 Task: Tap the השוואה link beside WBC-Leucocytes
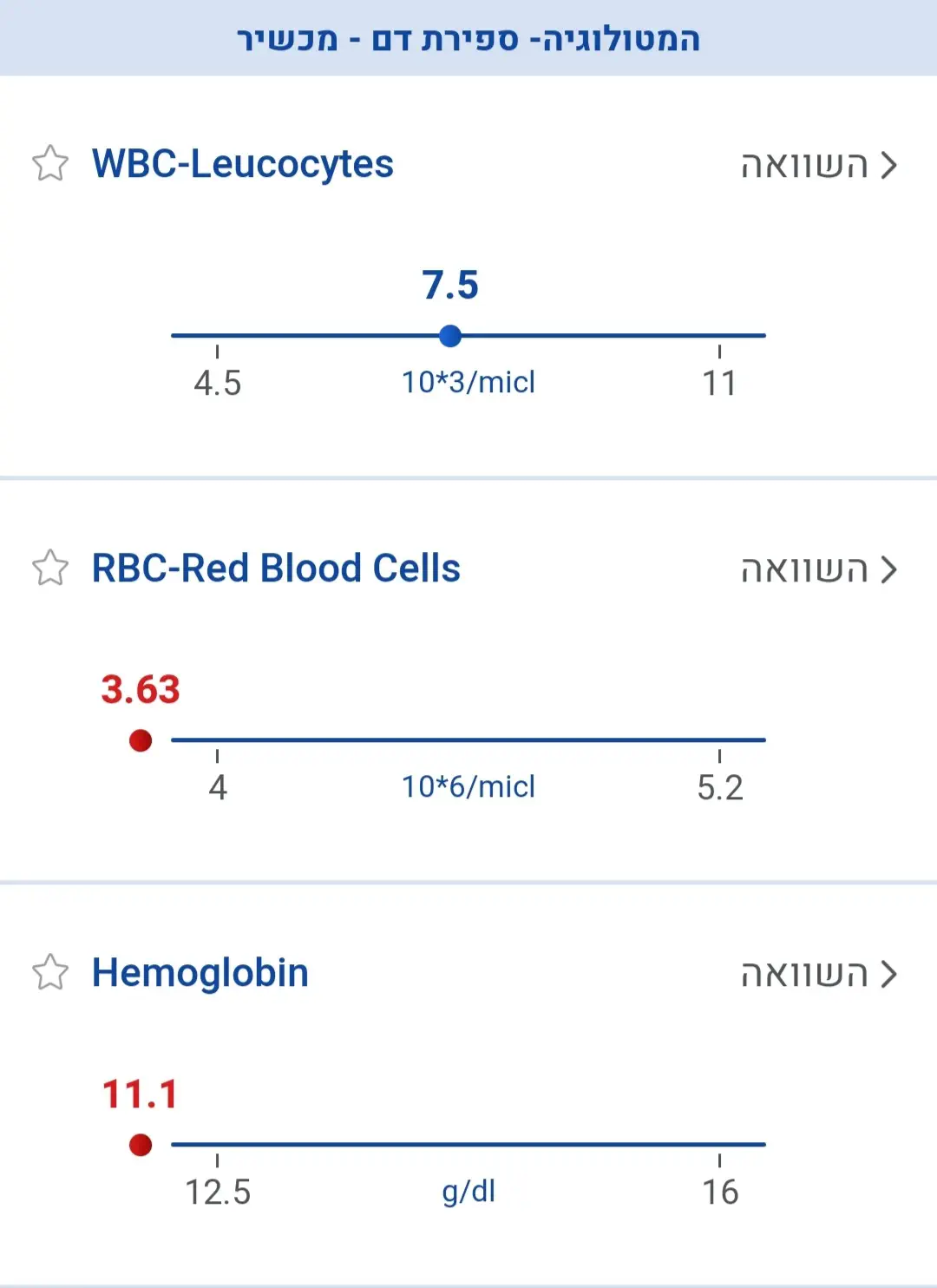click(x=804, y=165)
